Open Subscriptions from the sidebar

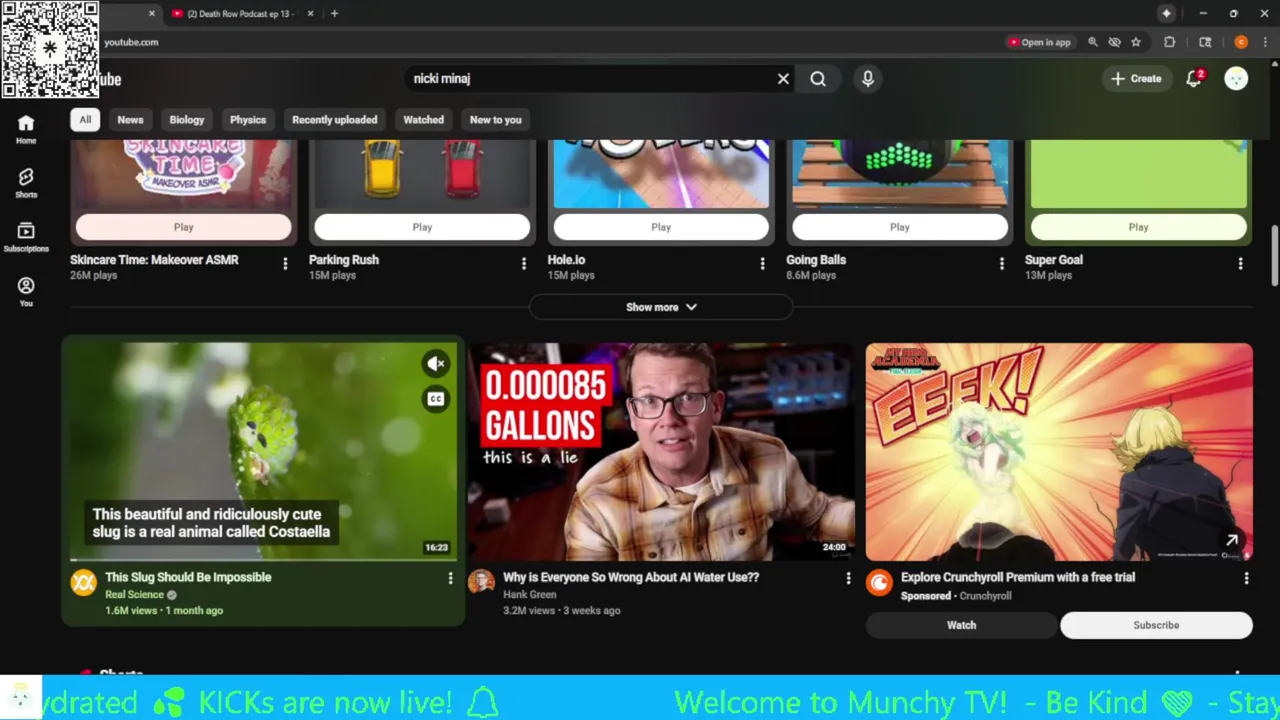[x=26, y=237]
